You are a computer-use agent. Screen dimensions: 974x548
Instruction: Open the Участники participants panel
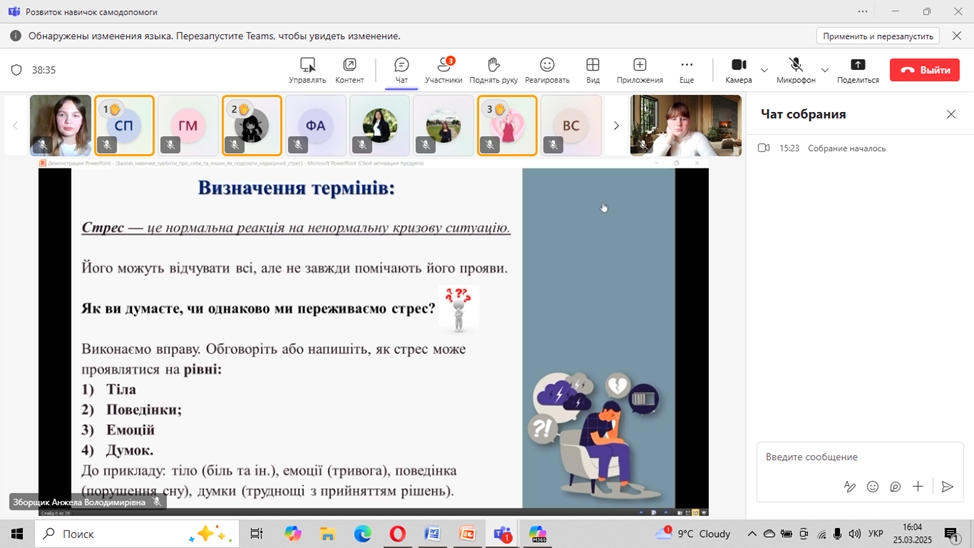(x=443, y=66)
